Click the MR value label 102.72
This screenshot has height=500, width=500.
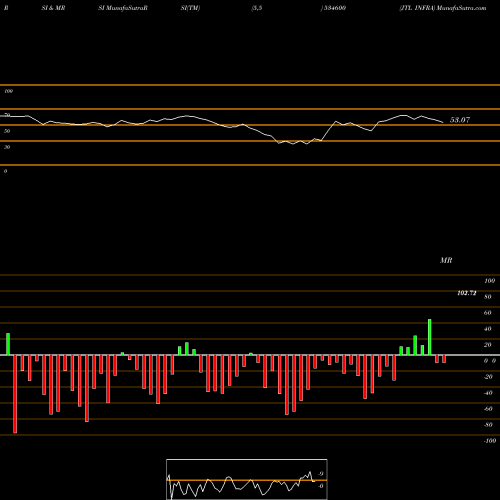tap(467, 293)
